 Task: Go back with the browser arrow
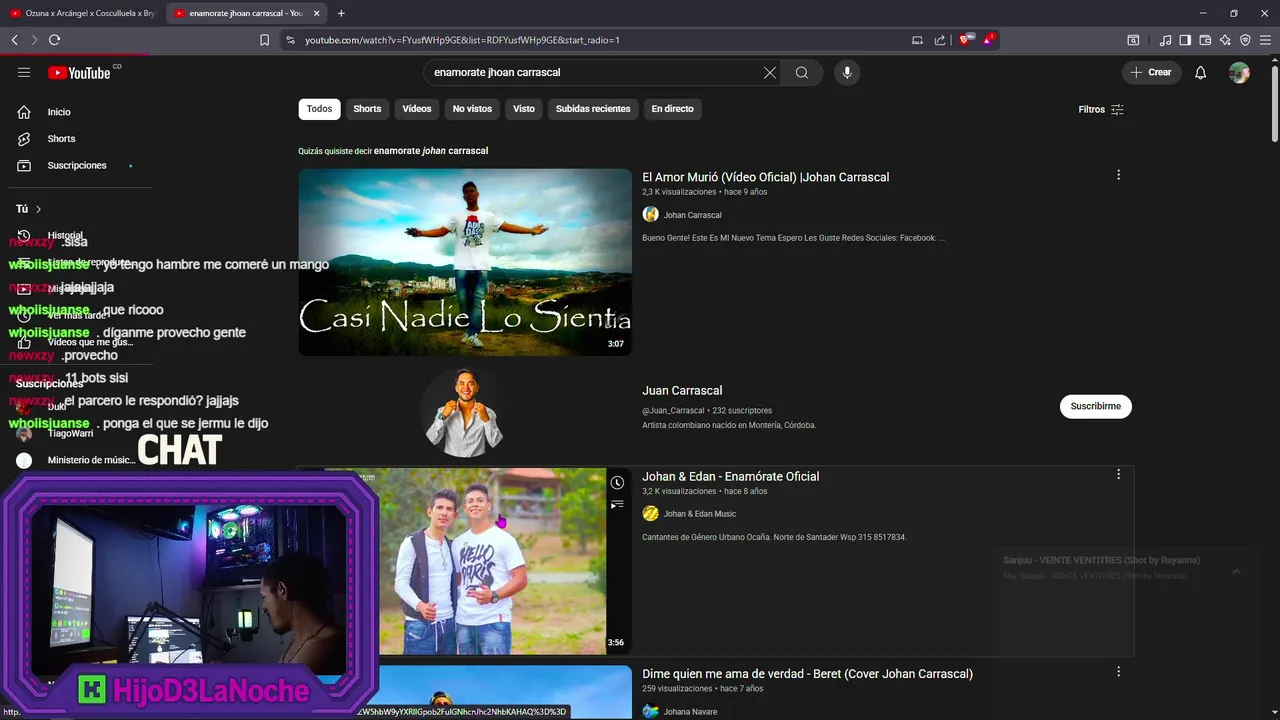pos(15,40)
